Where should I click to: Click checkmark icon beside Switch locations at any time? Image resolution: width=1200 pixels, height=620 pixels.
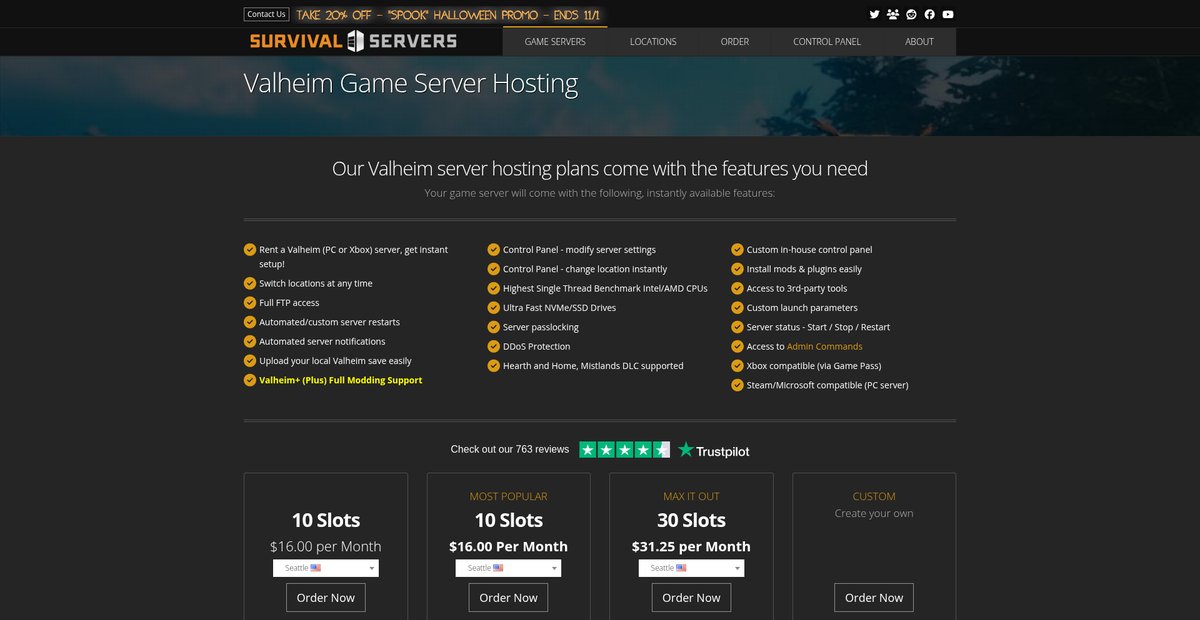pos(250,284)
